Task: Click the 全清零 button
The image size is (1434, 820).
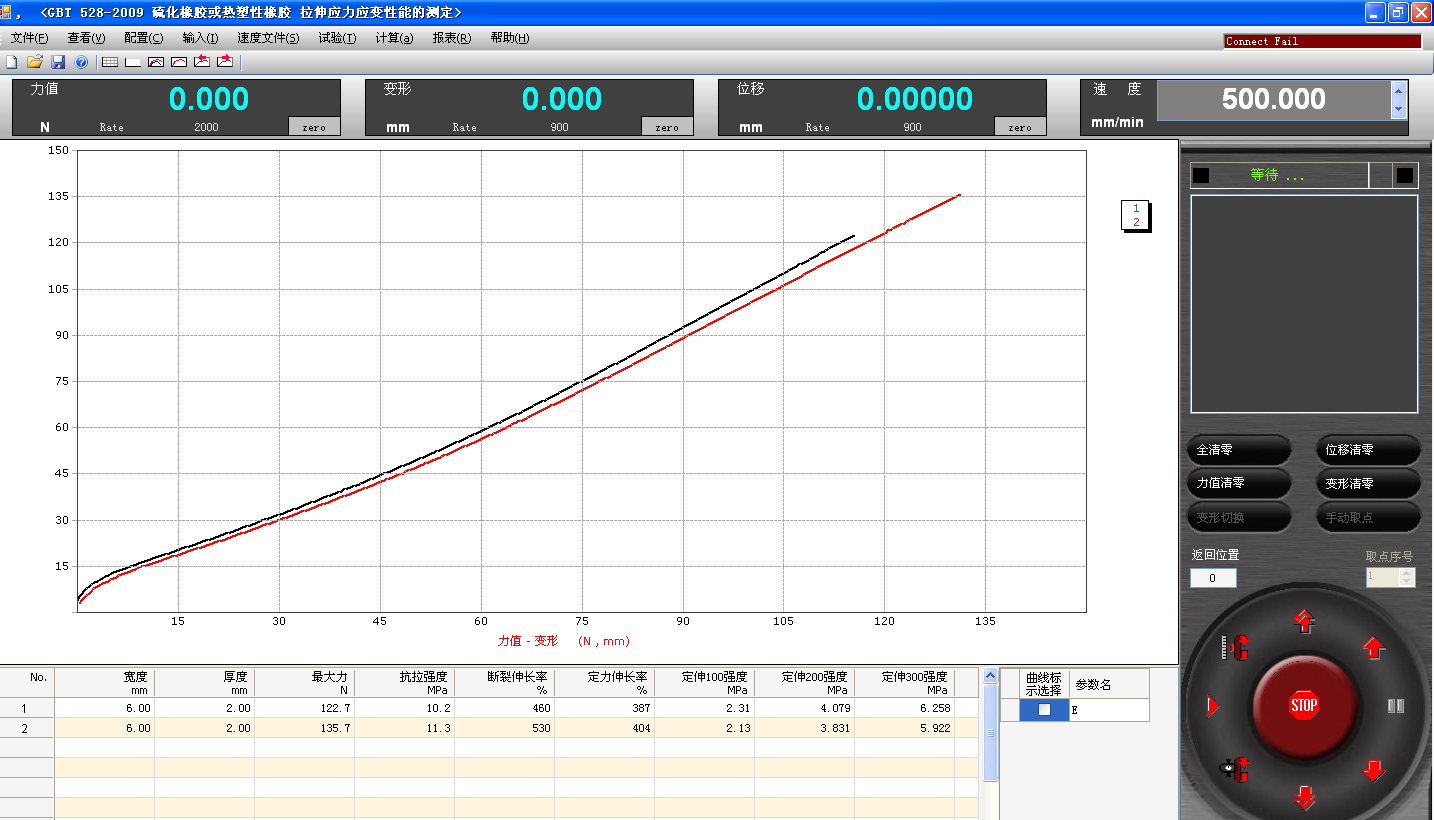Action: point(1238,450)
